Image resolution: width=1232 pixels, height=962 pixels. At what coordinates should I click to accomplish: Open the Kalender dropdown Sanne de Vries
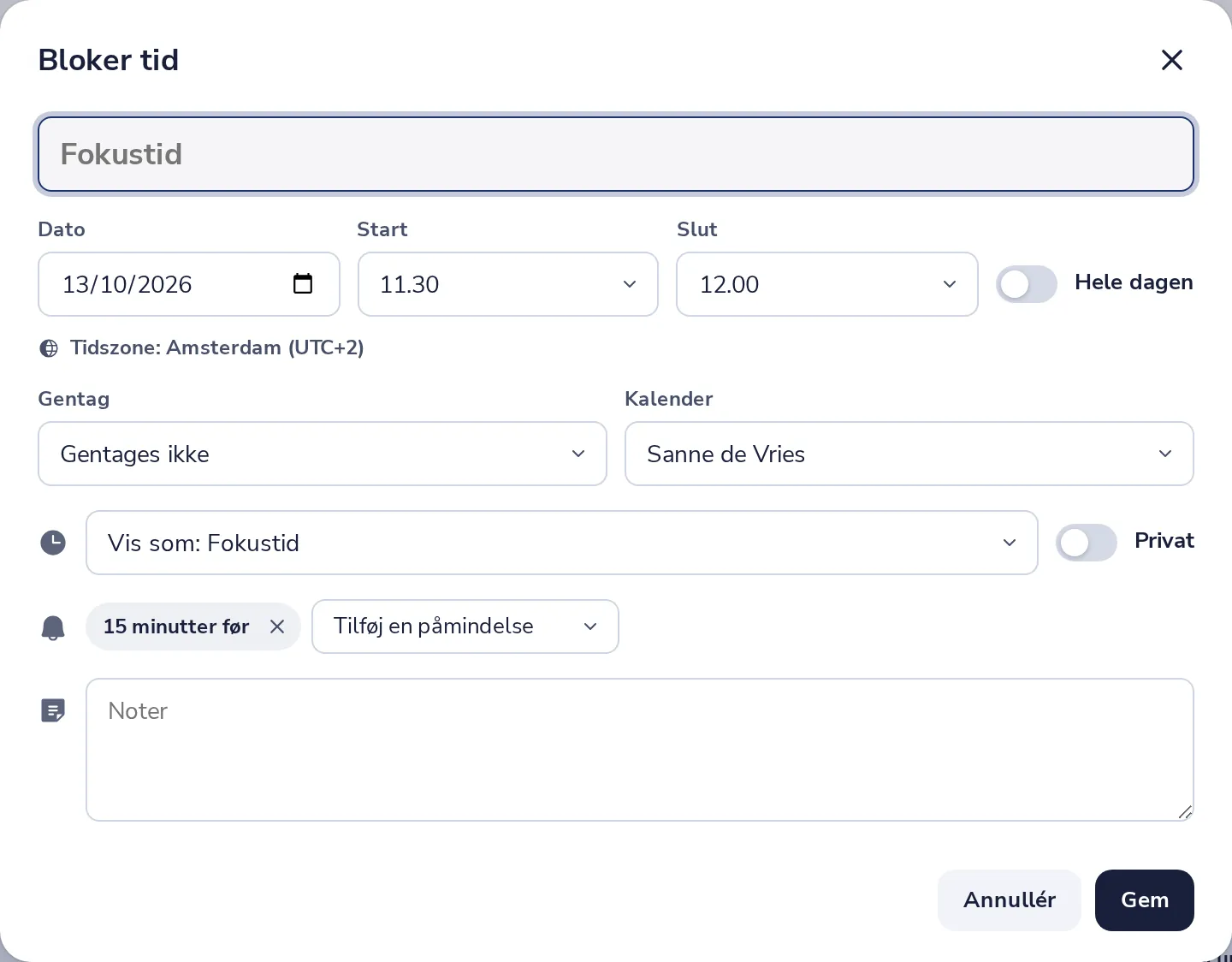click(909, 454)
